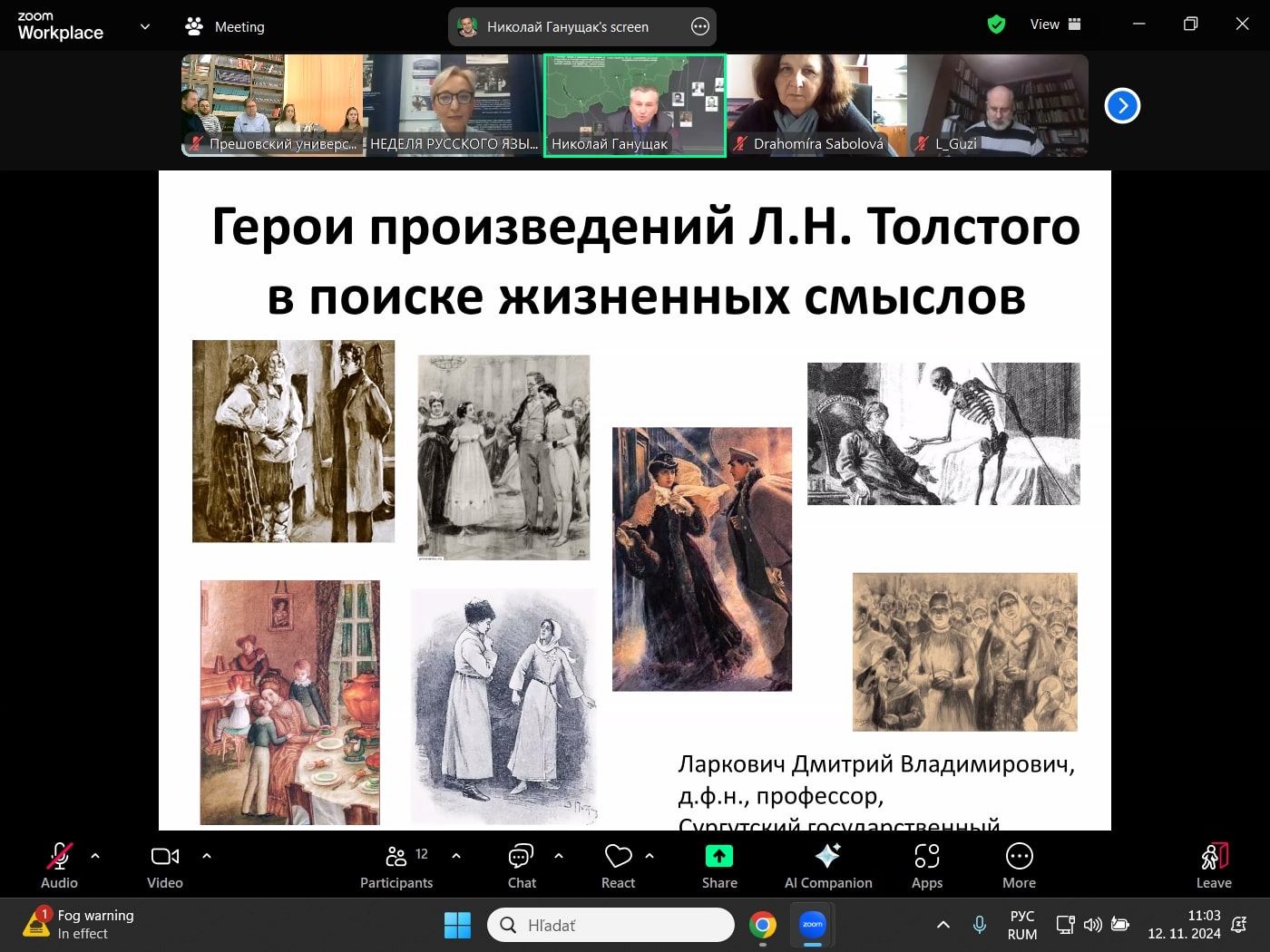Viewport: 1270px width, 952px height.
Task: Show hidden tray icons chevron
Action: [x=943, y=925]
